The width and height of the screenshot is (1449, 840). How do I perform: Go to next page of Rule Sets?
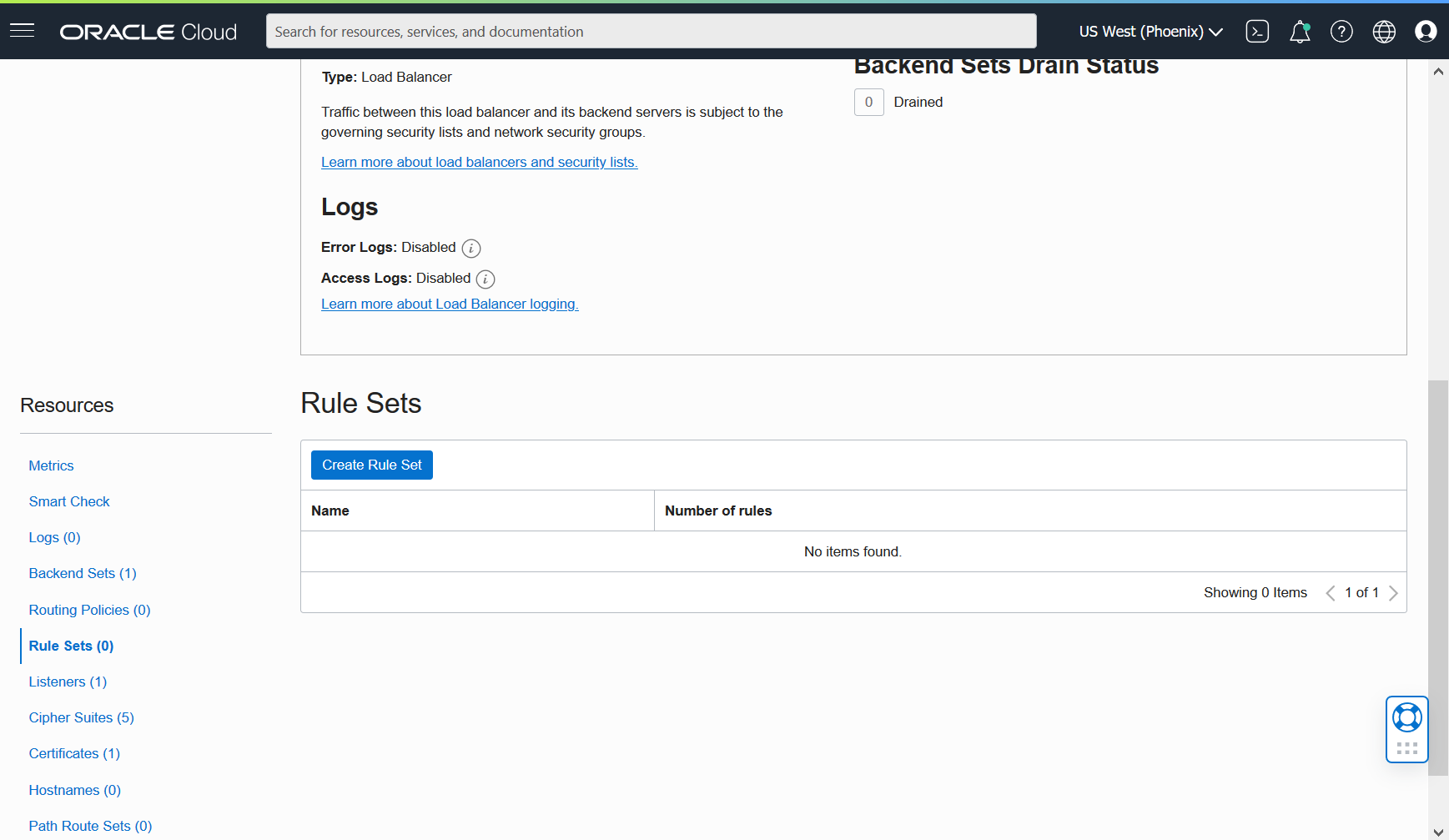pyautogui.click(x=1394, y=592)
